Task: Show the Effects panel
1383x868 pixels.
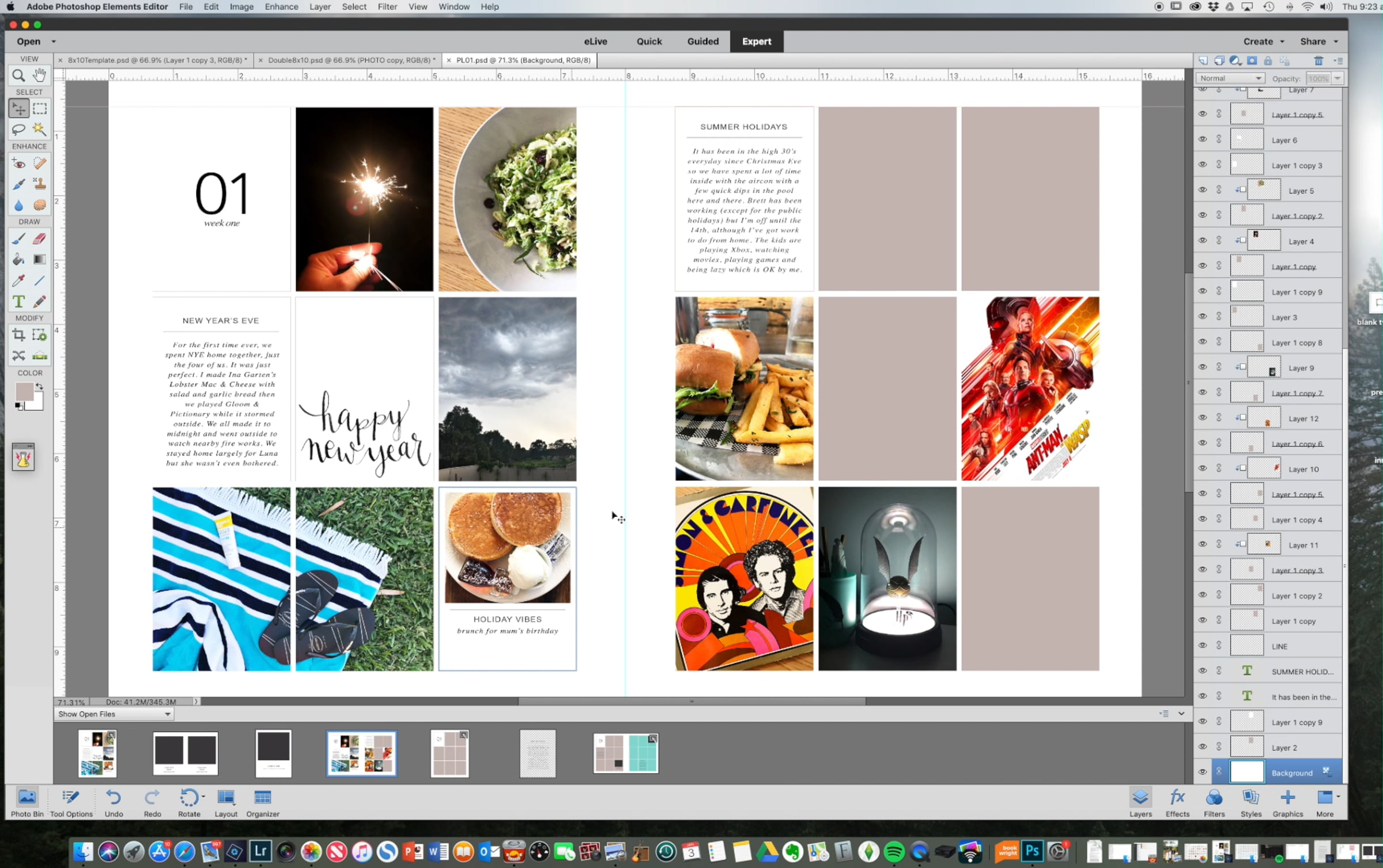Action: tap(1177, 803)
